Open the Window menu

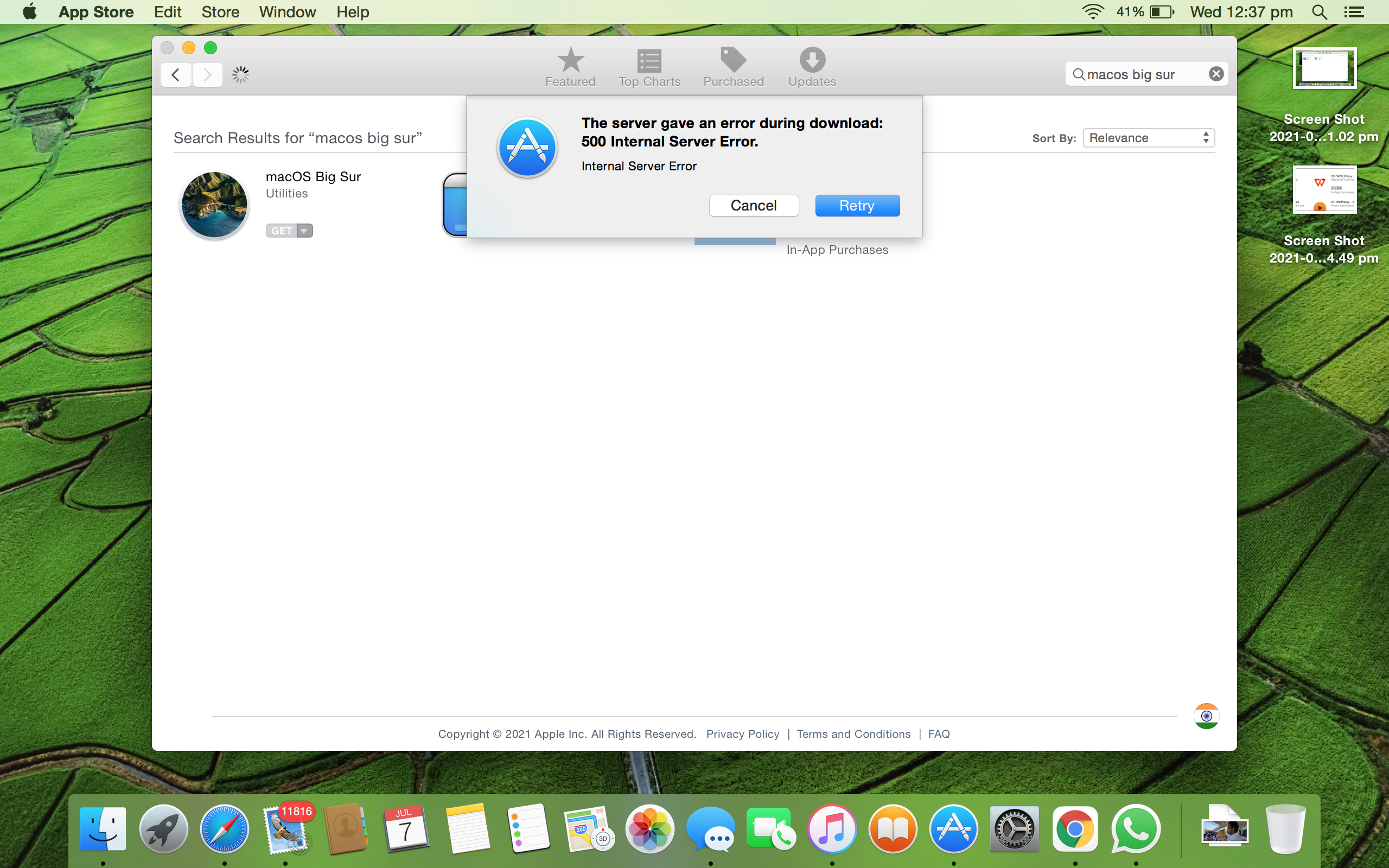point(287,12)
